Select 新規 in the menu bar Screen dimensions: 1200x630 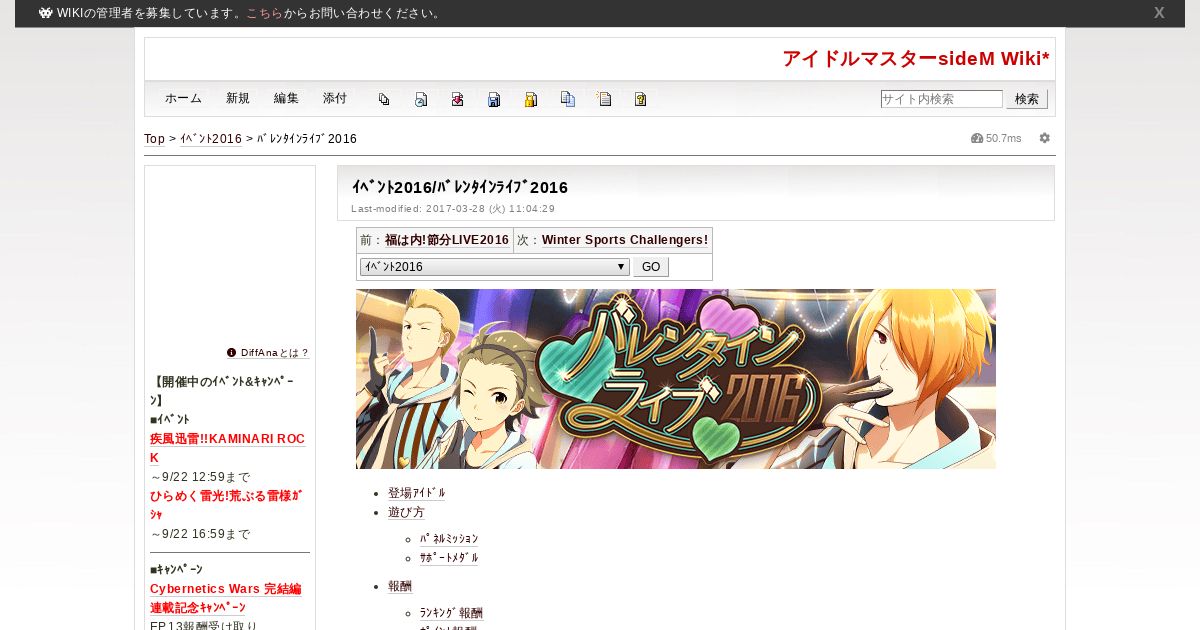coord(238,99)
